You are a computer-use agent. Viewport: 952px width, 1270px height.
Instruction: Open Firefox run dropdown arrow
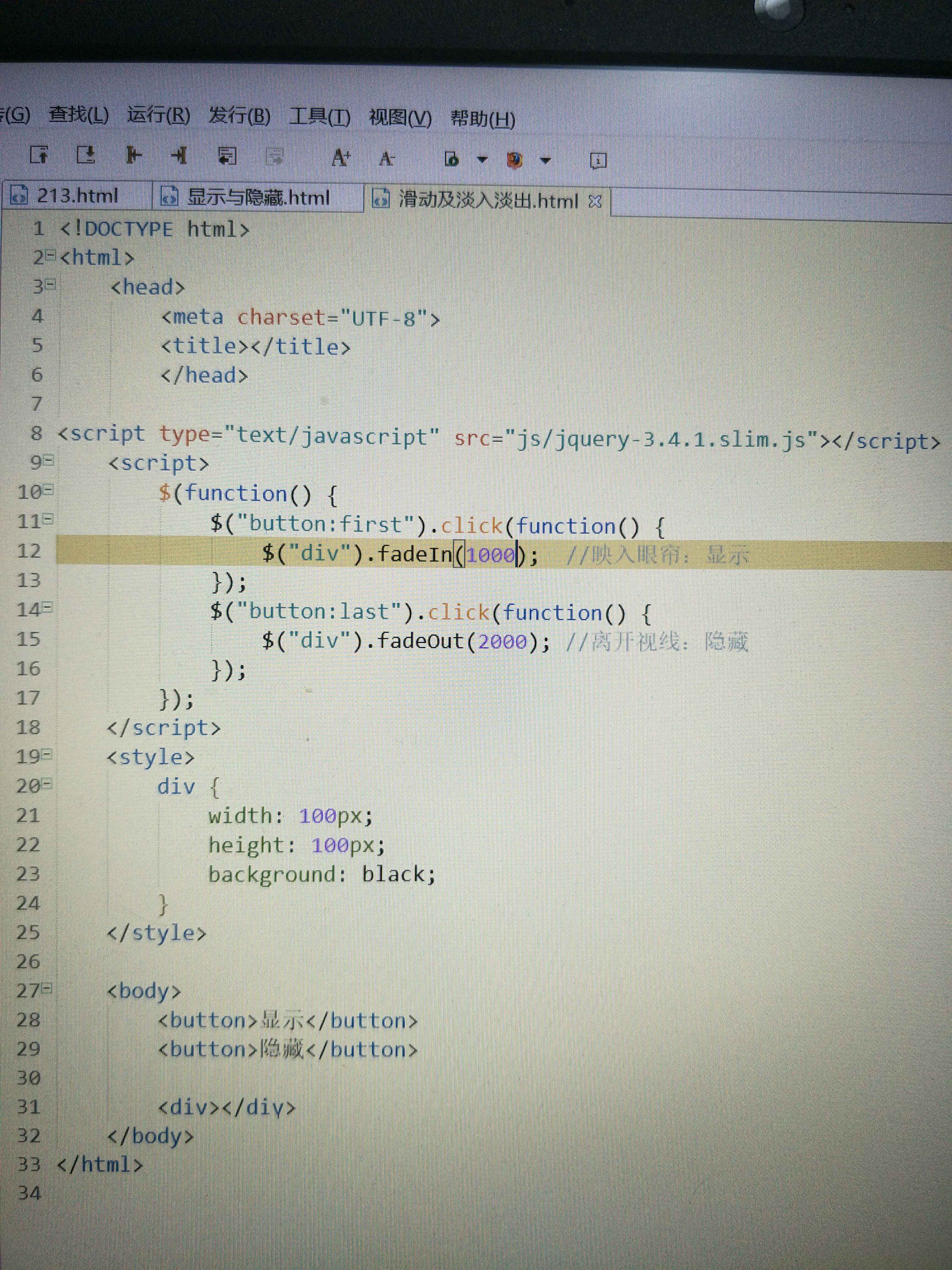pos(545,161)
